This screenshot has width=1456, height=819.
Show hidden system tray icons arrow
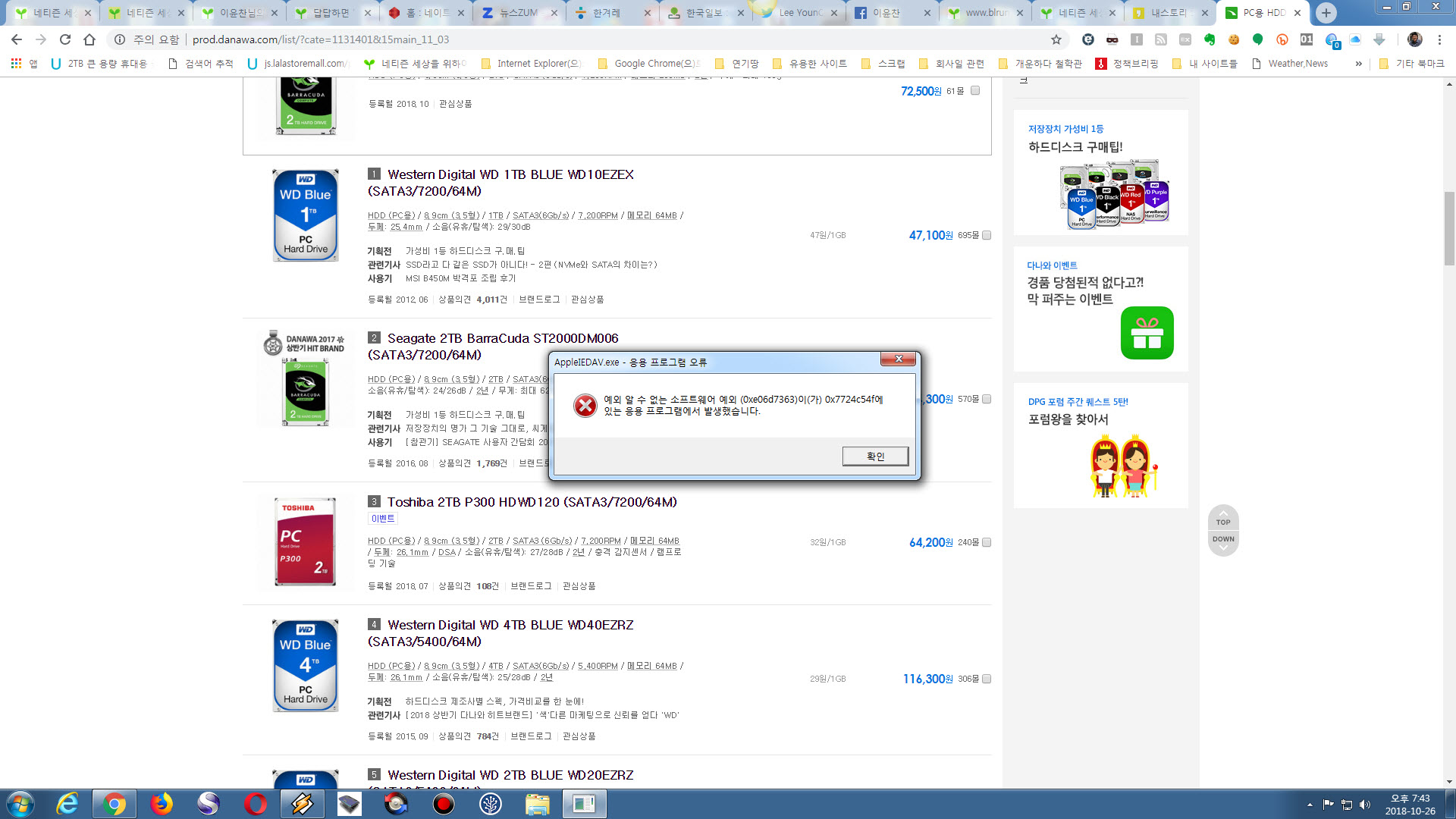tap(1310, 805)
